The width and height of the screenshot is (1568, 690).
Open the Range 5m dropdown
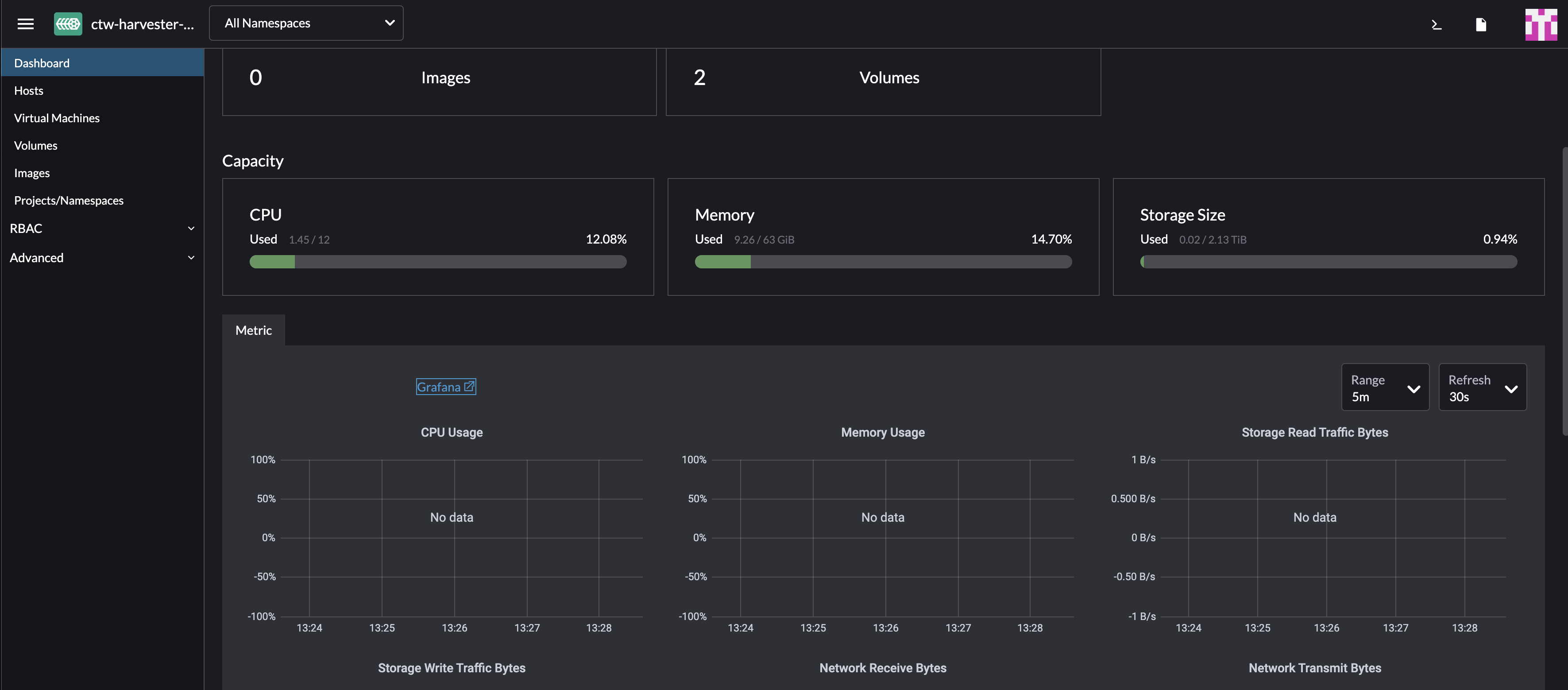pos(1386,387)
